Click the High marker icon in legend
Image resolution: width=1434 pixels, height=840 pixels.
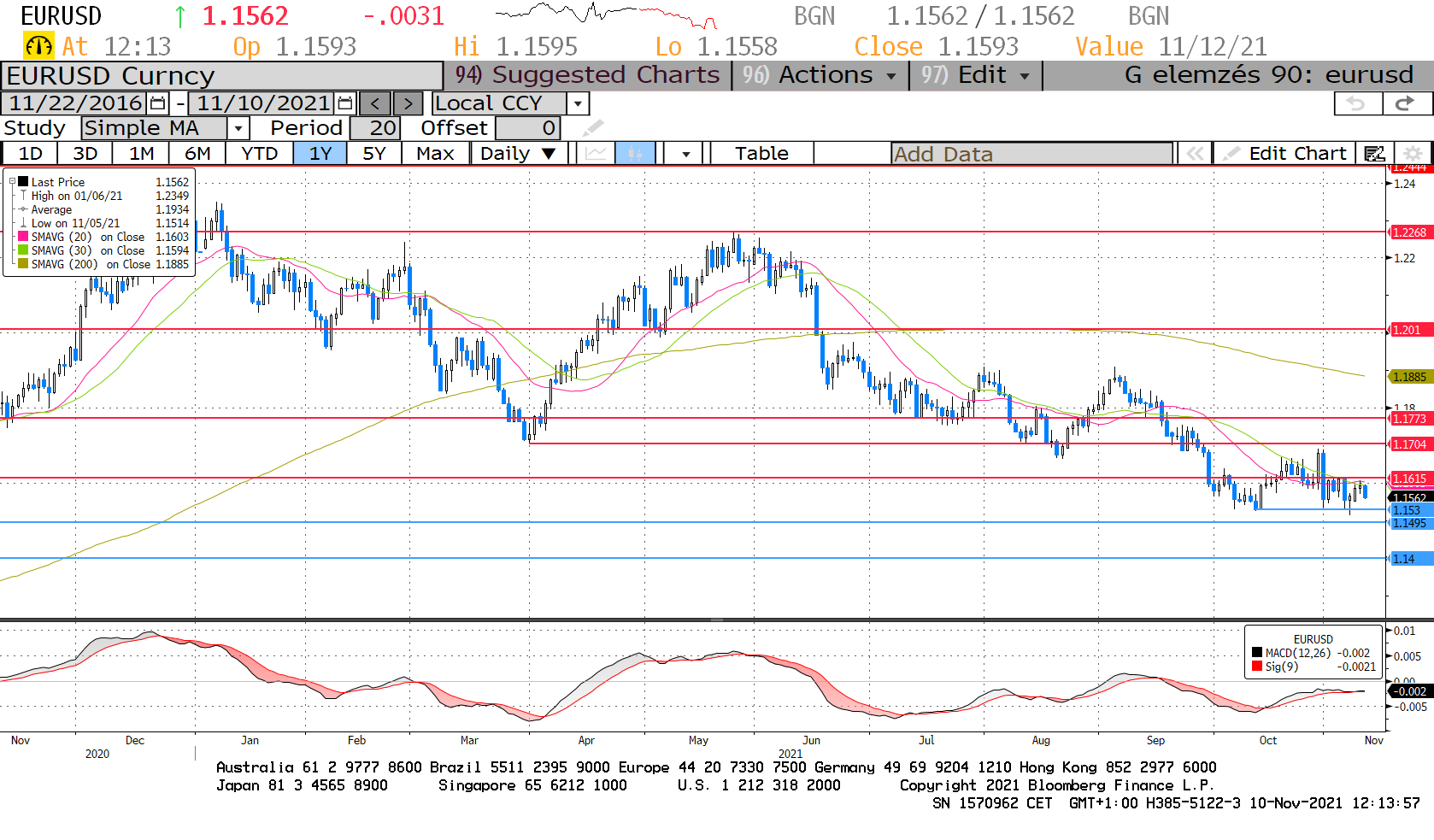point(24,196)
